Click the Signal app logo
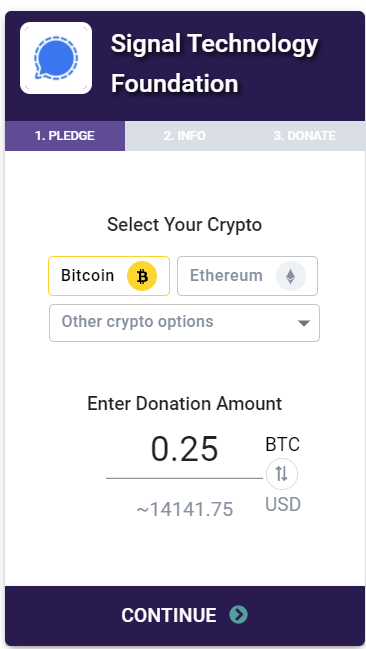 [x=56, y=58]
